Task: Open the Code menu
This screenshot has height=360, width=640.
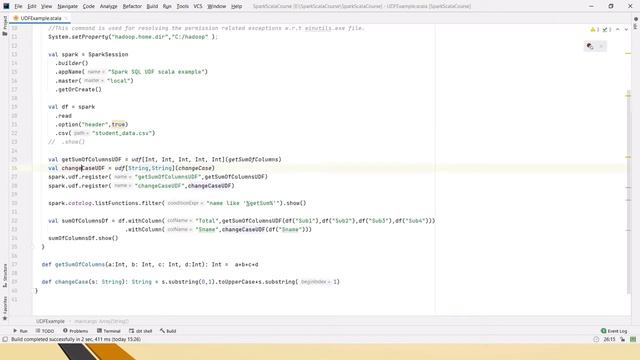Action: click(x=89, y=6)
